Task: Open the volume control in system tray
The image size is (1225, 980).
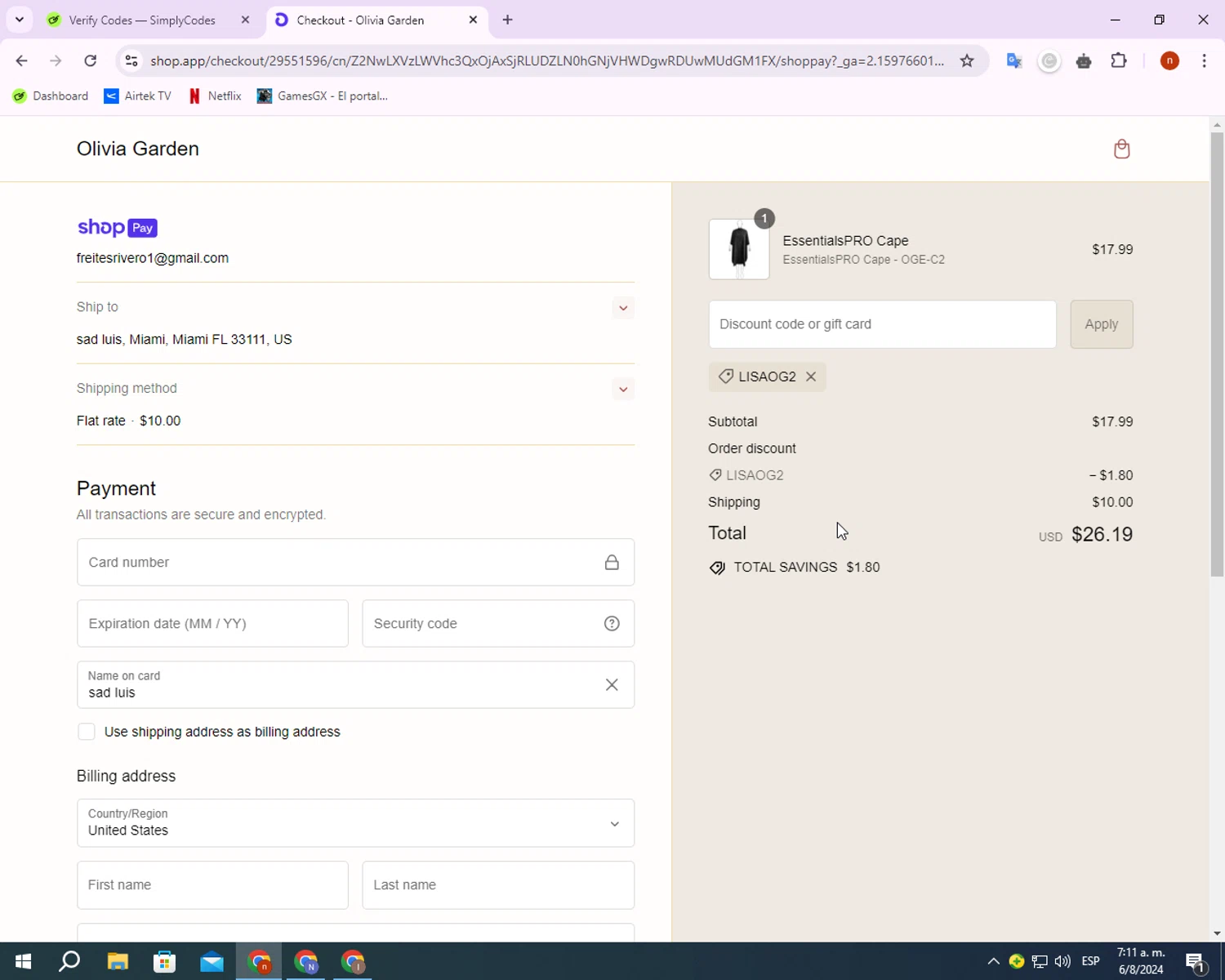Action: [x=1062, y=962]
